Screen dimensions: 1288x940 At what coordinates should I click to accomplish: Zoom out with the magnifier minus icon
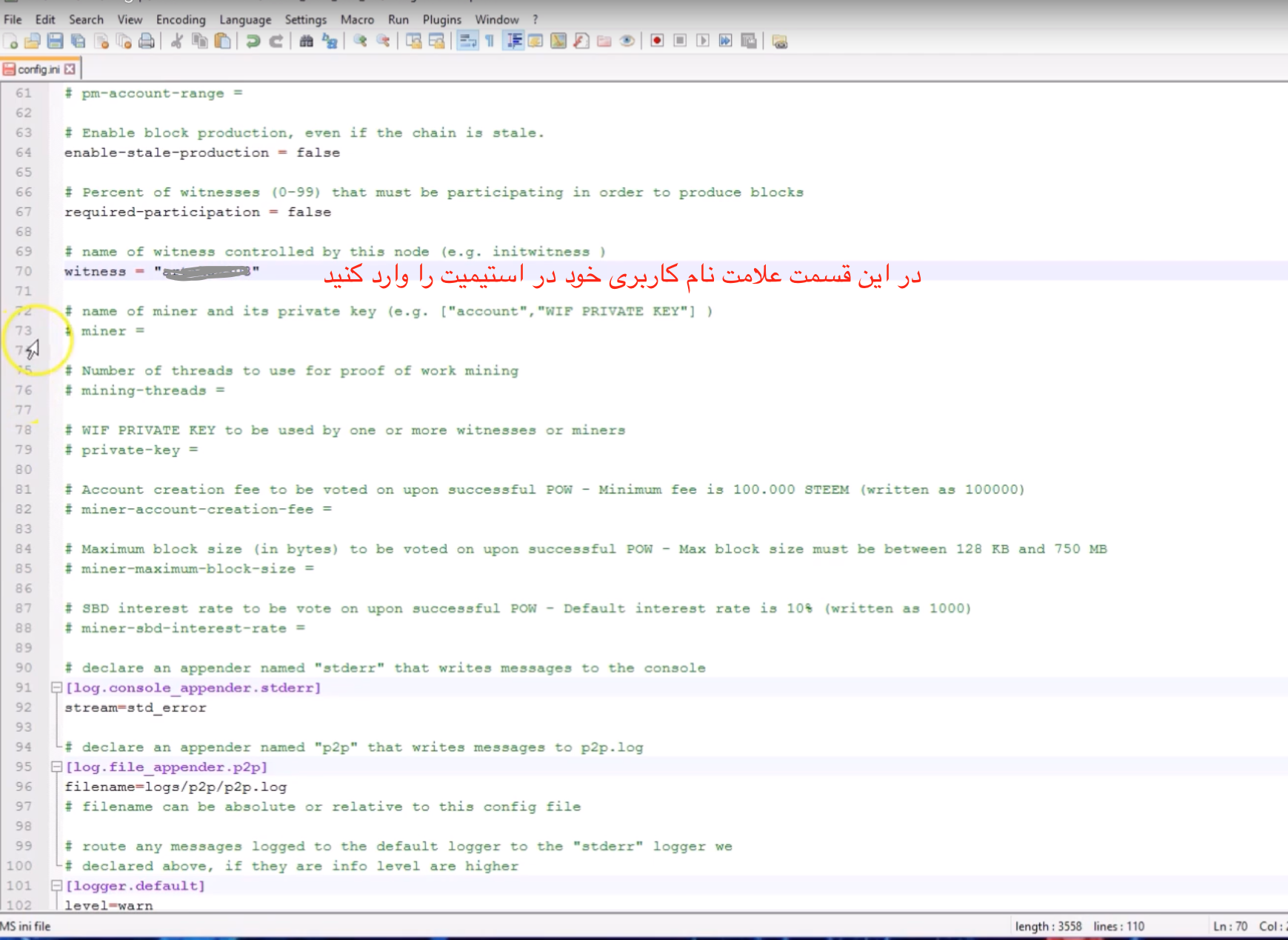coord(383,41)
